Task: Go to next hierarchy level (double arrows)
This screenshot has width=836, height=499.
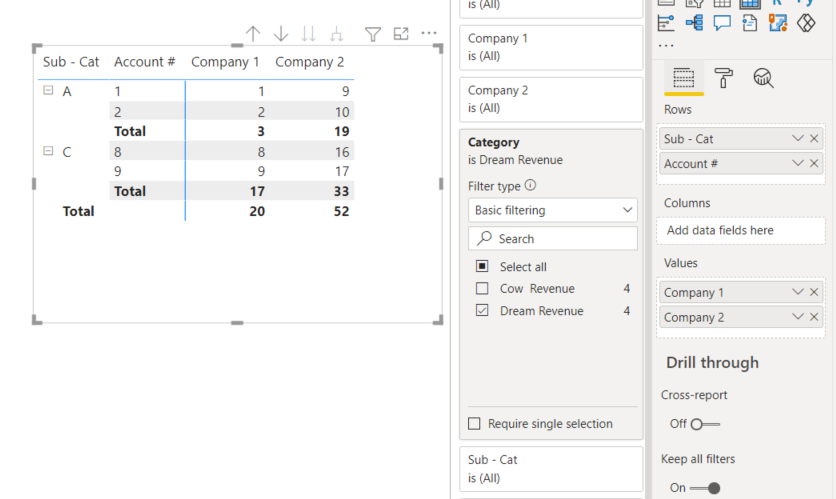Action: [308, 34]
